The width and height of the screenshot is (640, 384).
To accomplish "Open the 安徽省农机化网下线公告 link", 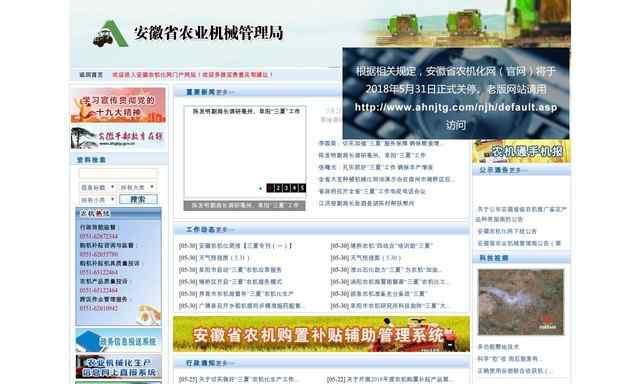I will (x=507, y=231).
